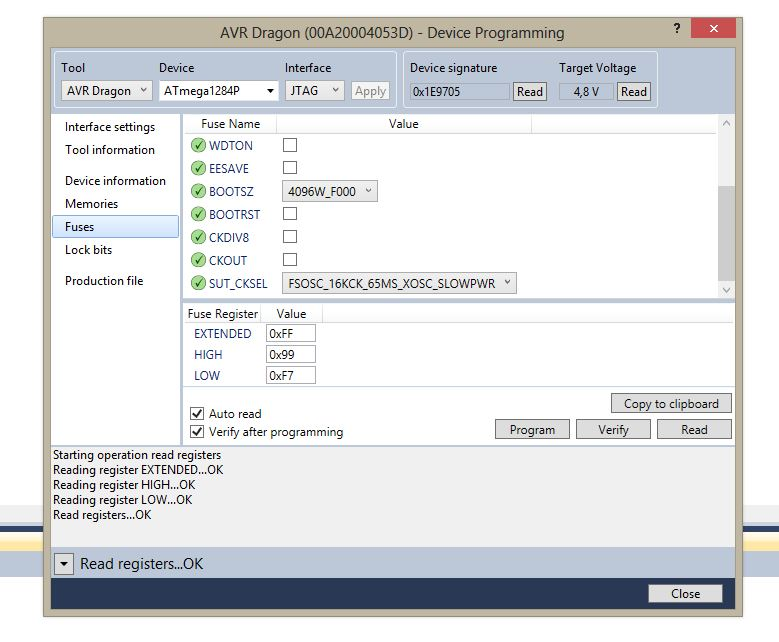The image size is (779, 642).
Task: Click the green check icon beside EESAVE
Action: point(198,168)
